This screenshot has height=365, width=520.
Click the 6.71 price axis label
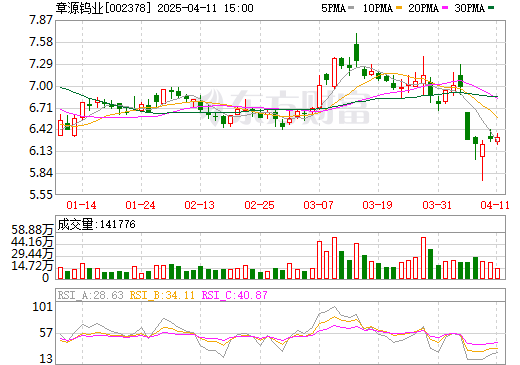coord(41,108)
